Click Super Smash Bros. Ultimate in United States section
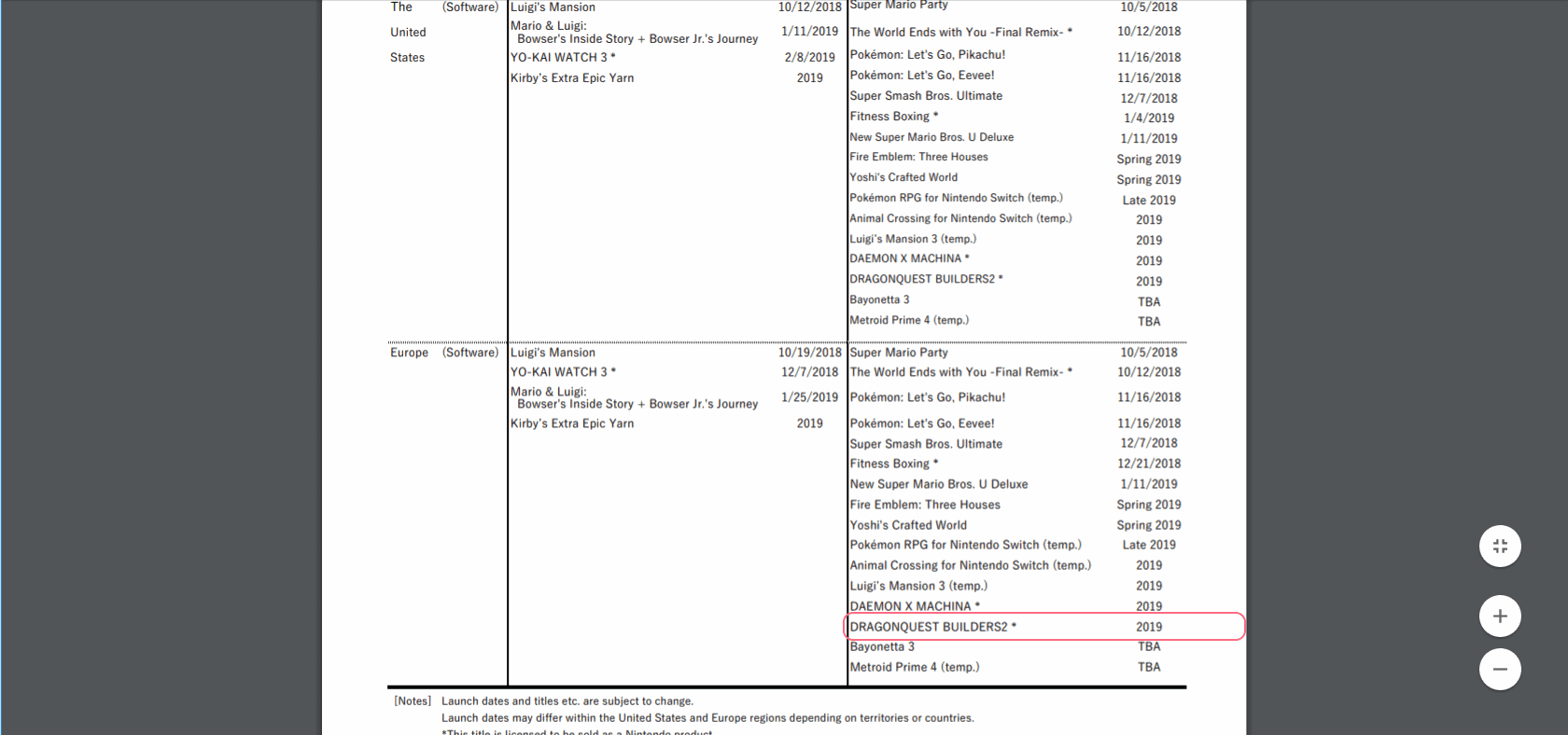 [926, 96]
